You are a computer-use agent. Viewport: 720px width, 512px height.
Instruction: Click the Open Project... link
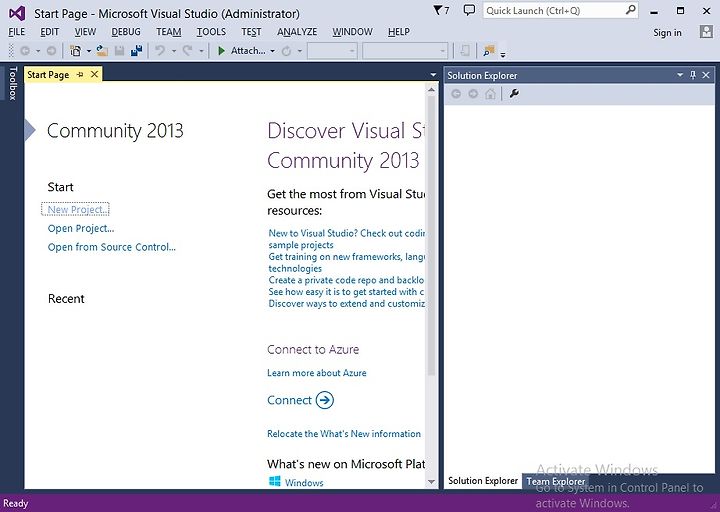pos(81,228)
